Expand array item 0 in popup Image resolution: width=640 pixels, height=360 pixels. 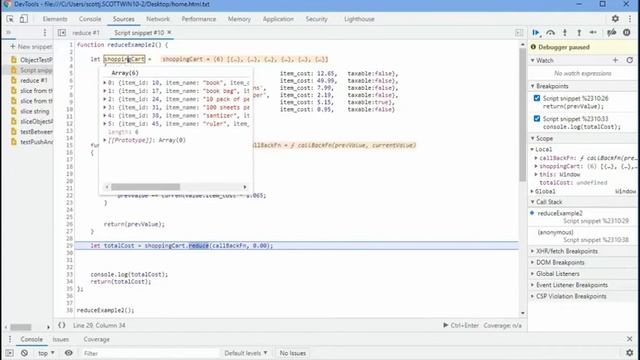click(105, 83)
